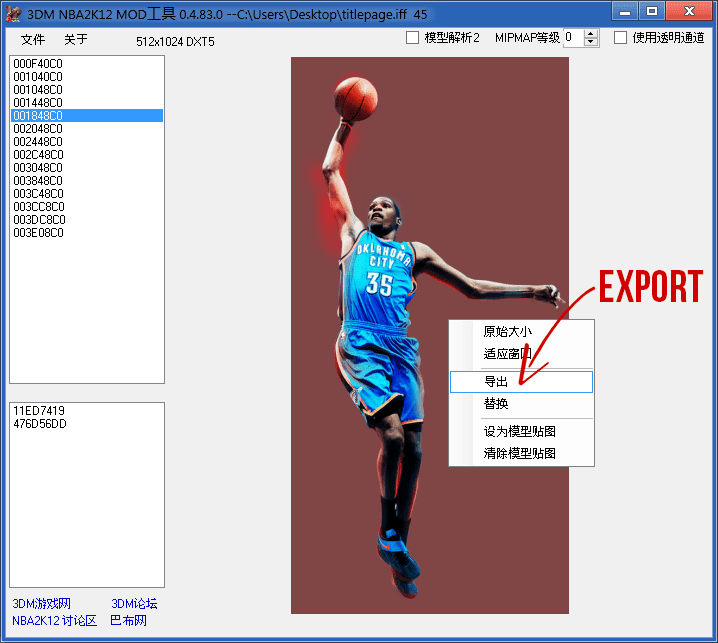Minimize the MOD tool window

click(x=625, y=11)
